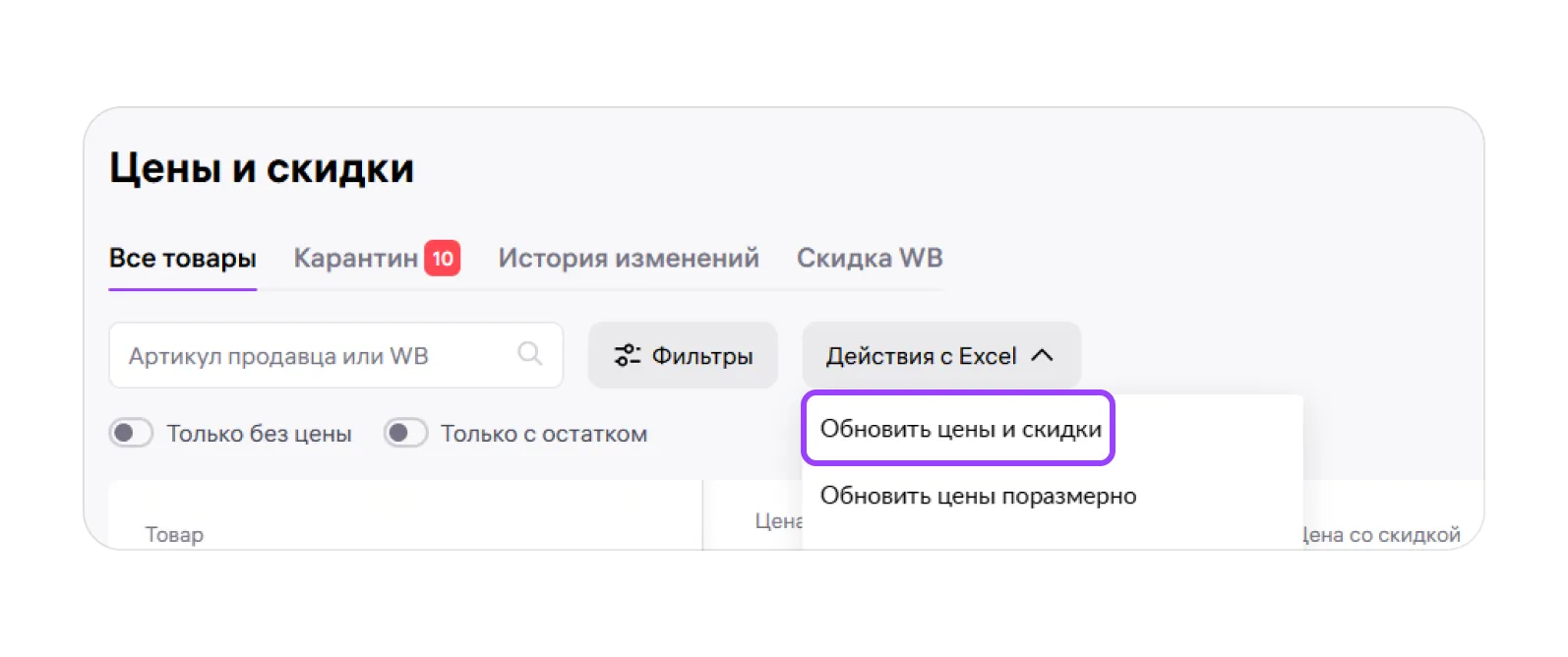Switch to the Все товары tab
This screenshot has height=657, width=1568.
(182, 259)
